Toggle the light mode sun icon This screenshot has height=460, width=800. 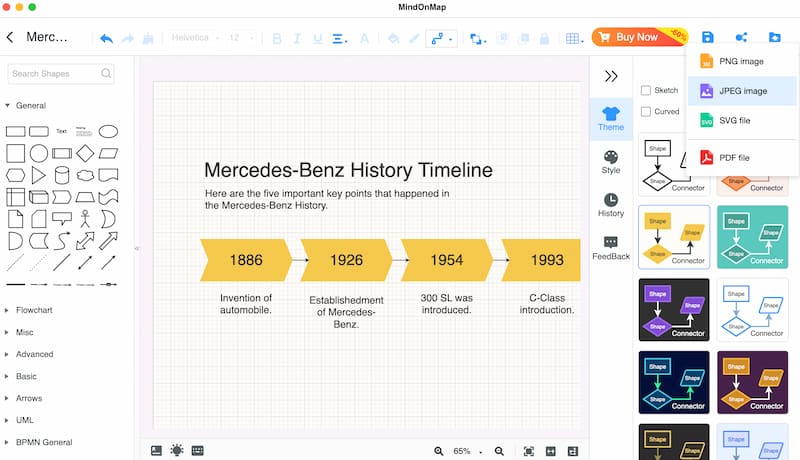(x=177, y=450)
